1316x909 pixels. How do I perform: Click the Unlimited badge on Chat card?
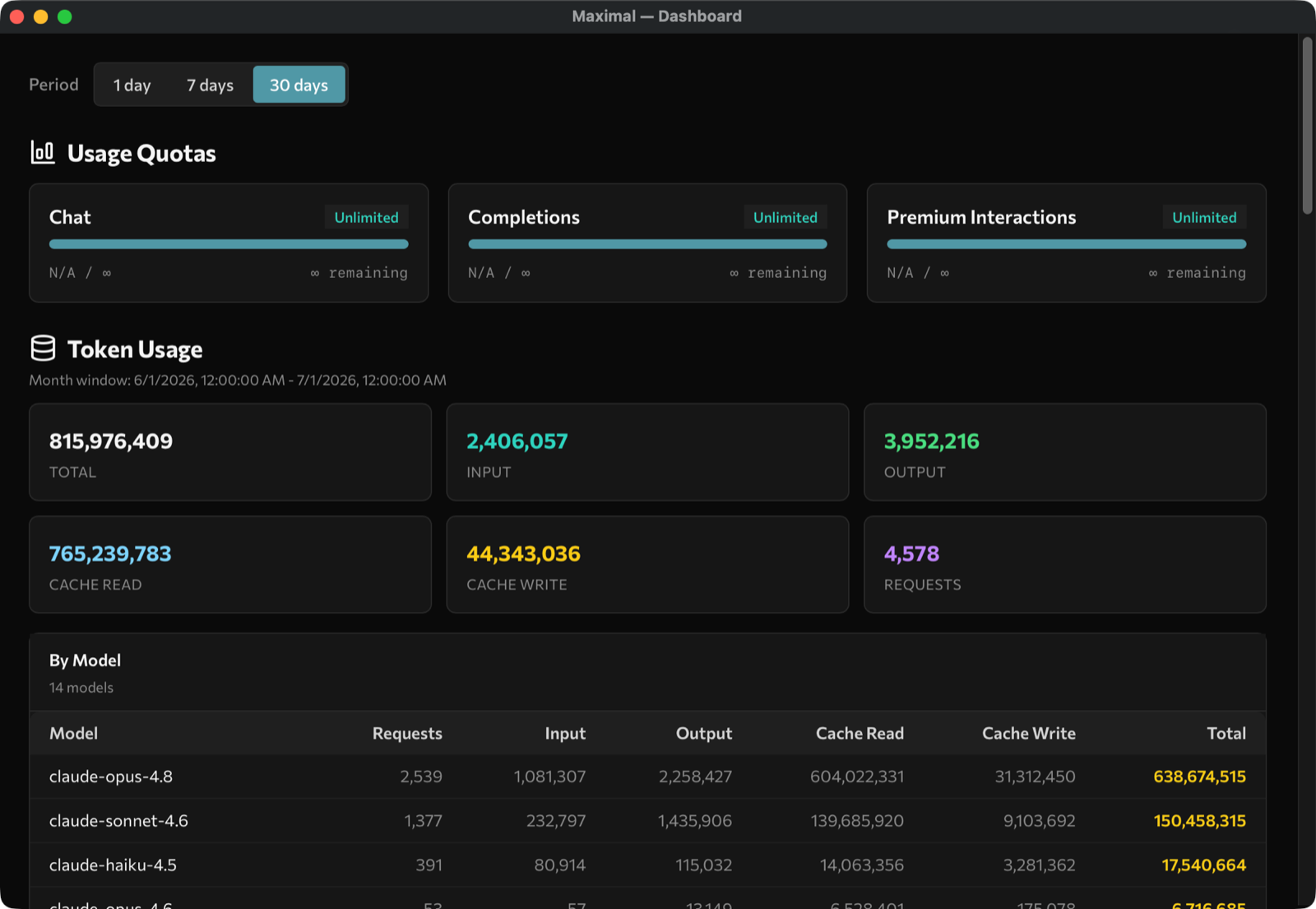click(x=366, y=217)
